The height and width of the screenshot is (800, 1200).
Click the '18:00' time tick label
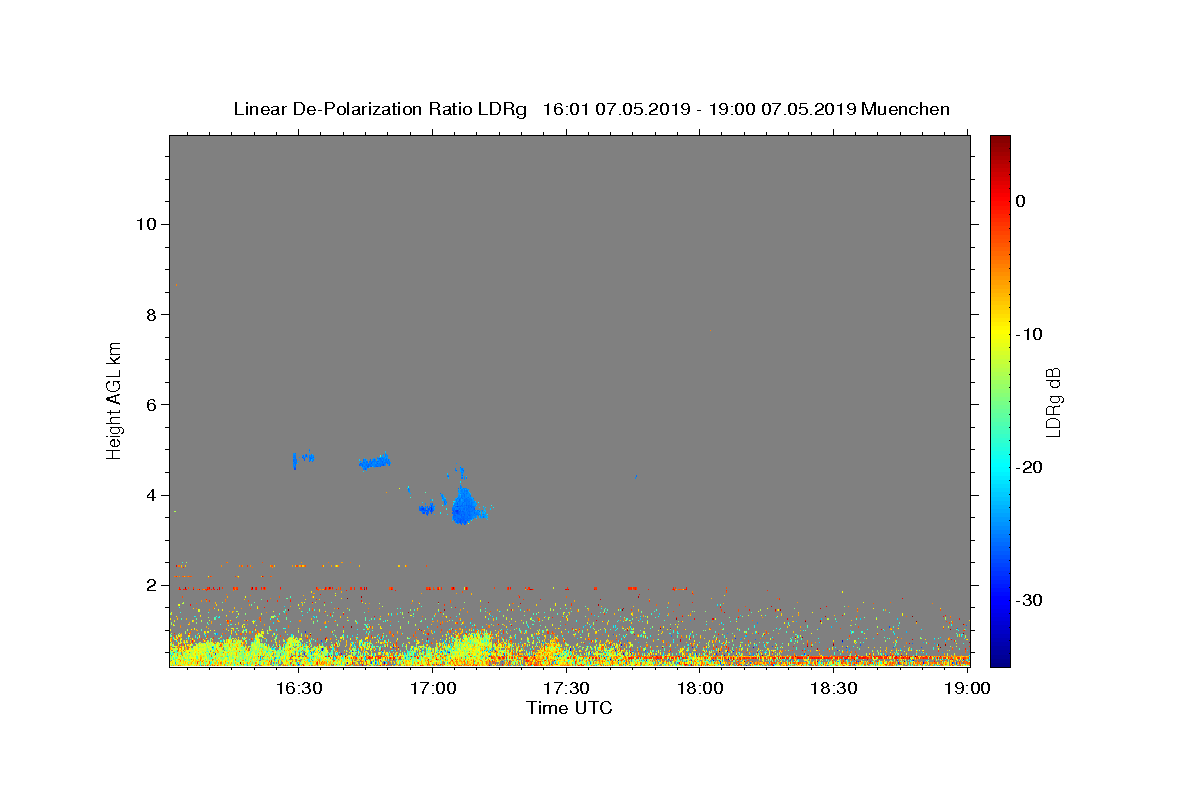click(700, 688)
